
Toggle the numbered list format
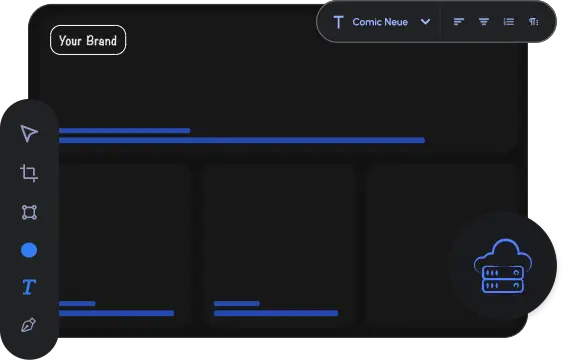[x=509, y=22]
